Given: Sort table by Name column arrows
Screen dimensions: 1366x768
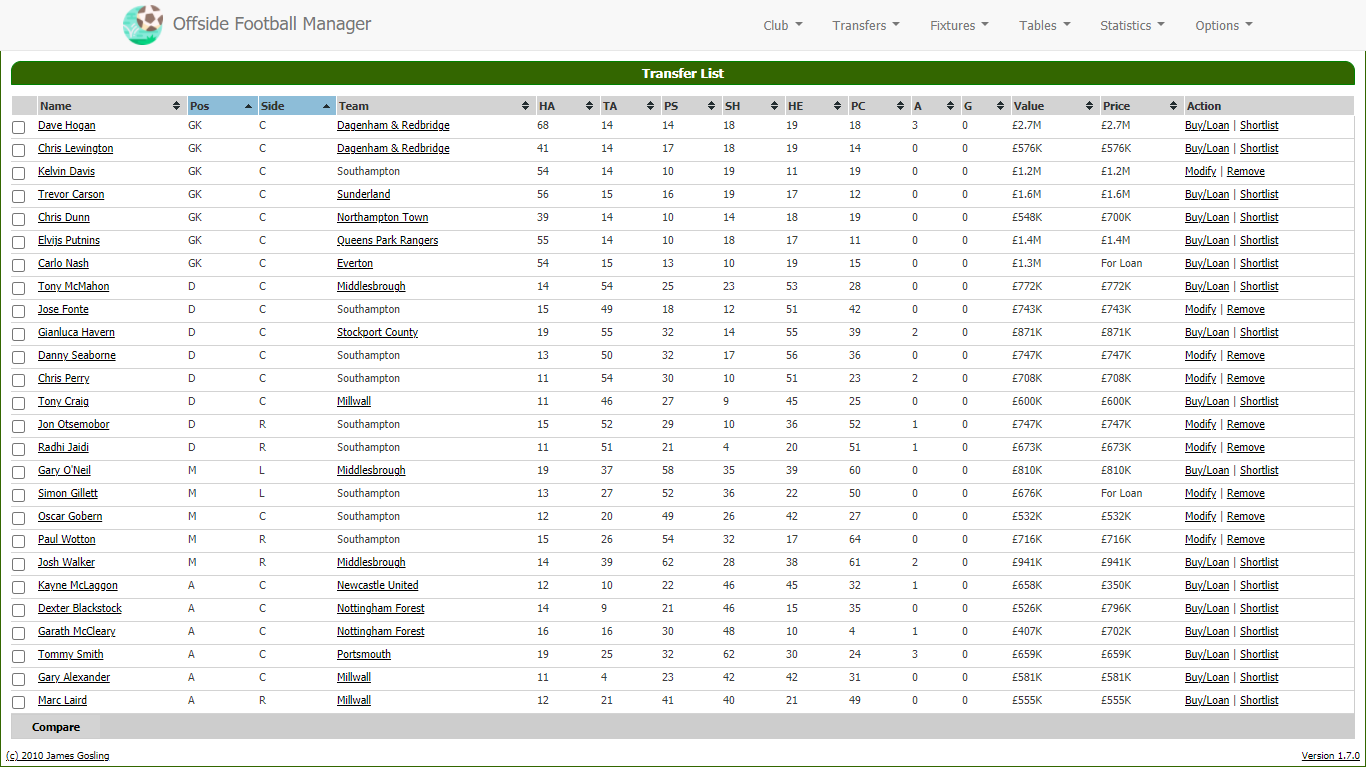Looking at the screenshot, I should point(177,106).
